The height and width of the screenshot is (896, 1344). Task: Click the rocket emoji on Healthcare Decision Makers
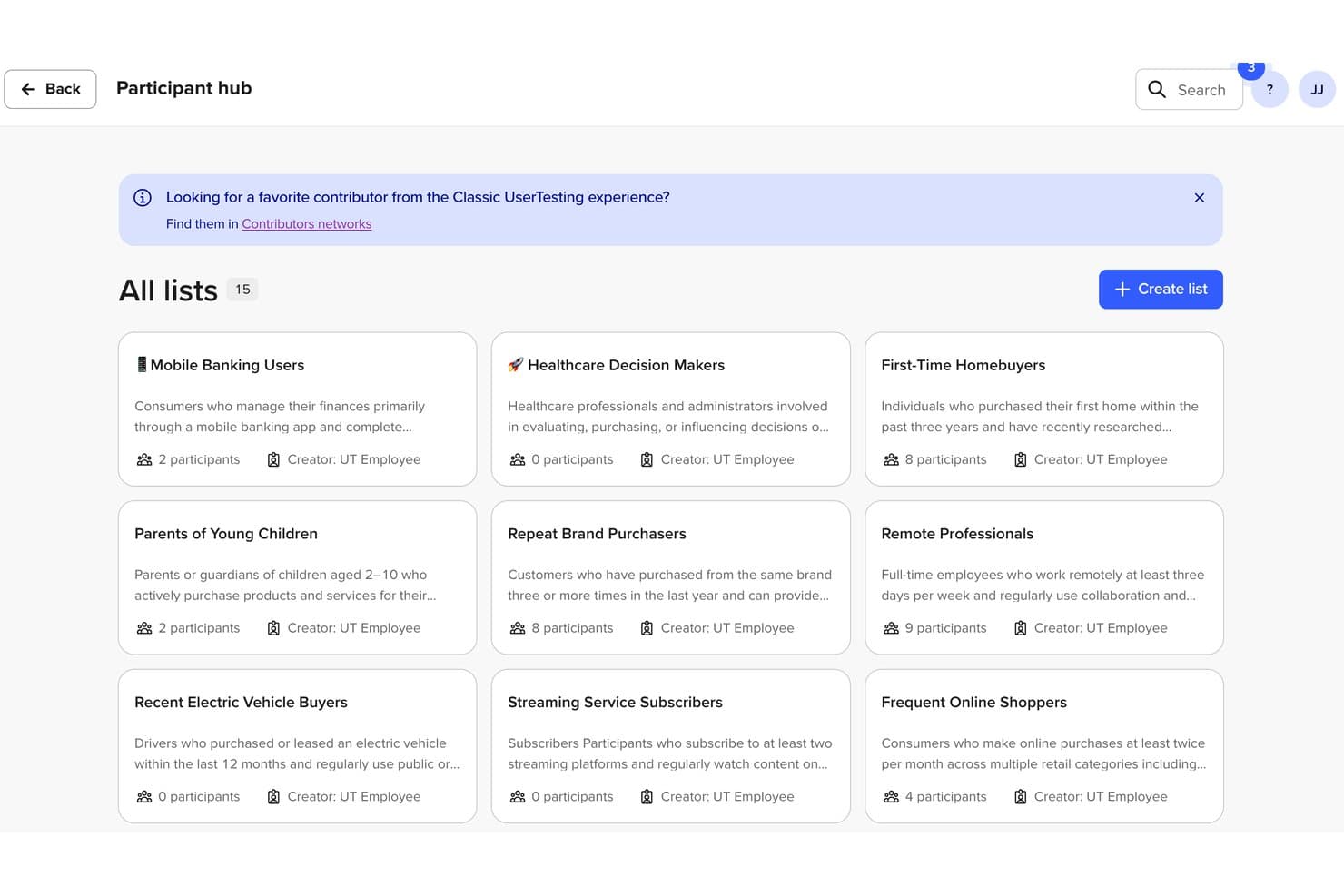pyautogui.click(x=516, y=365)
